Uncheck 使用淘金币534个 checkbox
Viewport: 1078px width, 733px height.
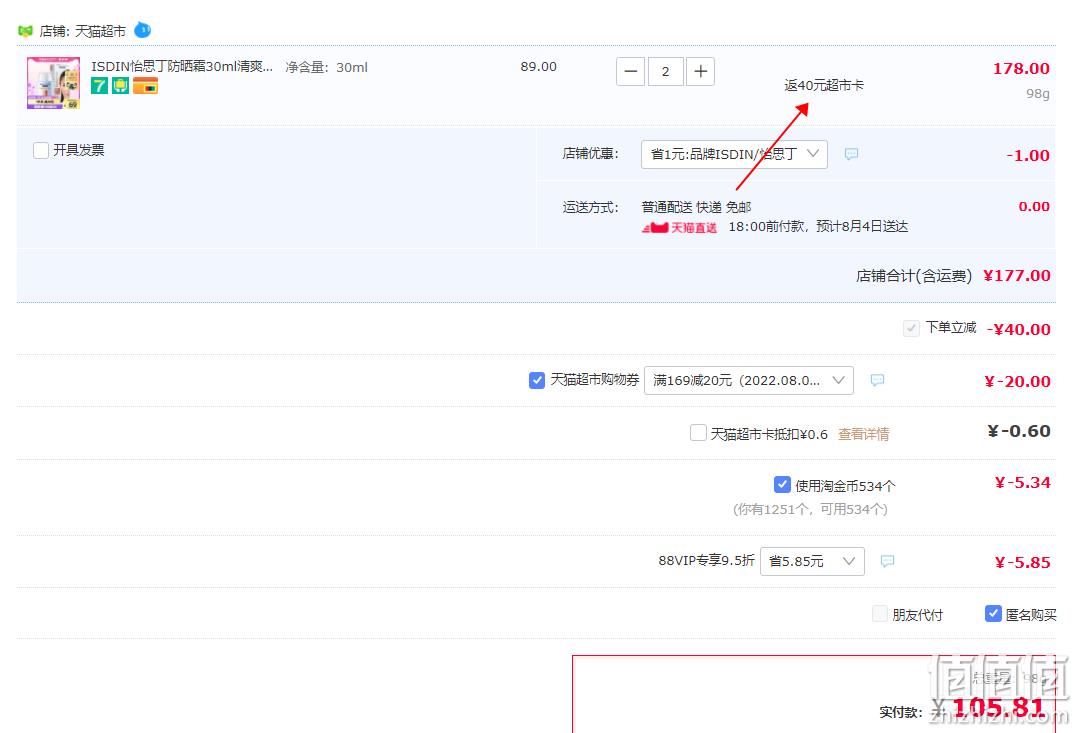point(782,485)
